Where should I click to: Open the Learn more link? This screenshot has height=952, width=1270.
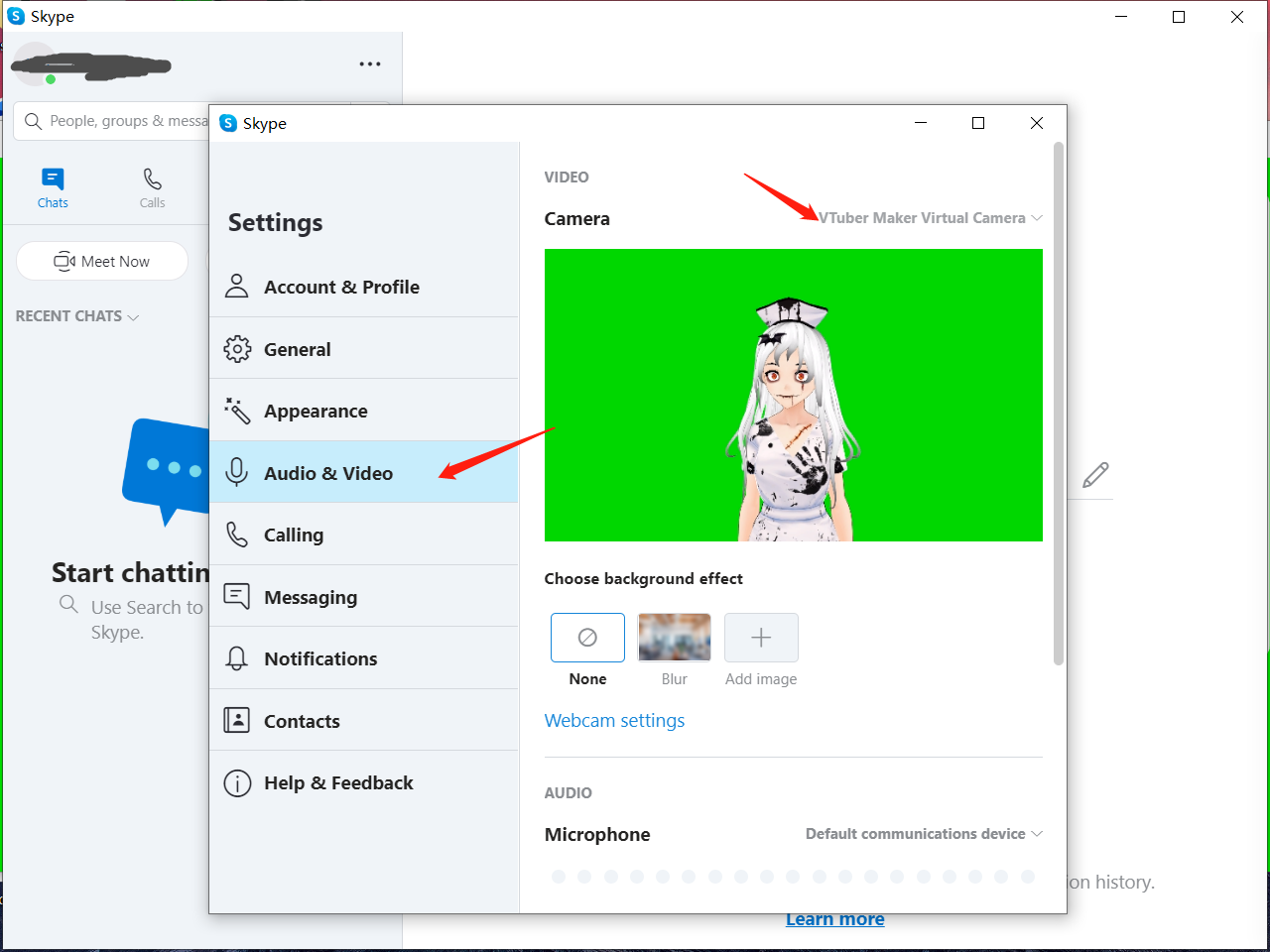point(835,919)
